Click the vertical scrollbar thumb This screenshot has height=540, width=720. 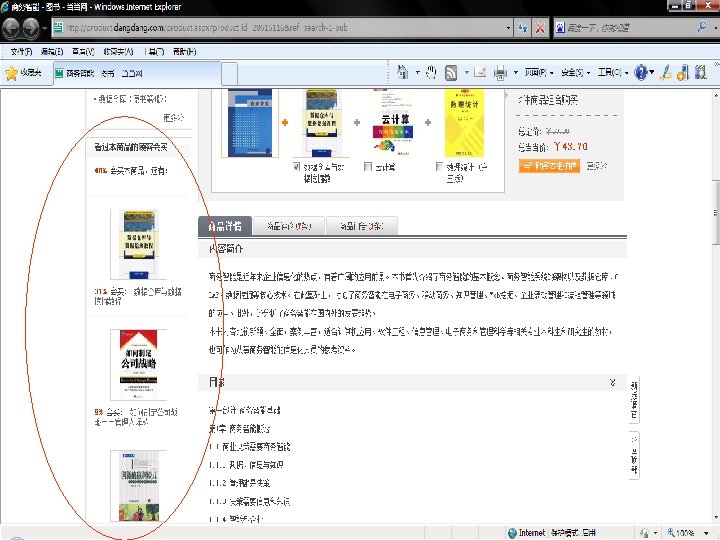click(x=715, y=212)
